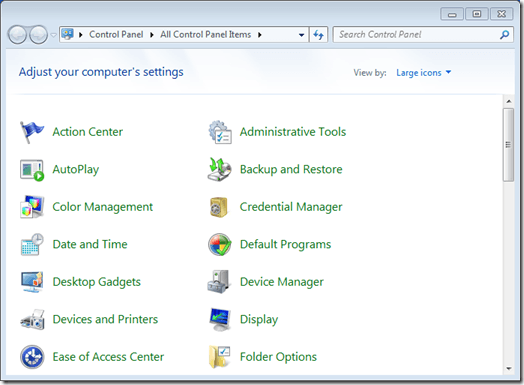Viewport: 524px width, 385px height.
Task: Open the View by Large icons dropdown
Action: tap(423, 73)
